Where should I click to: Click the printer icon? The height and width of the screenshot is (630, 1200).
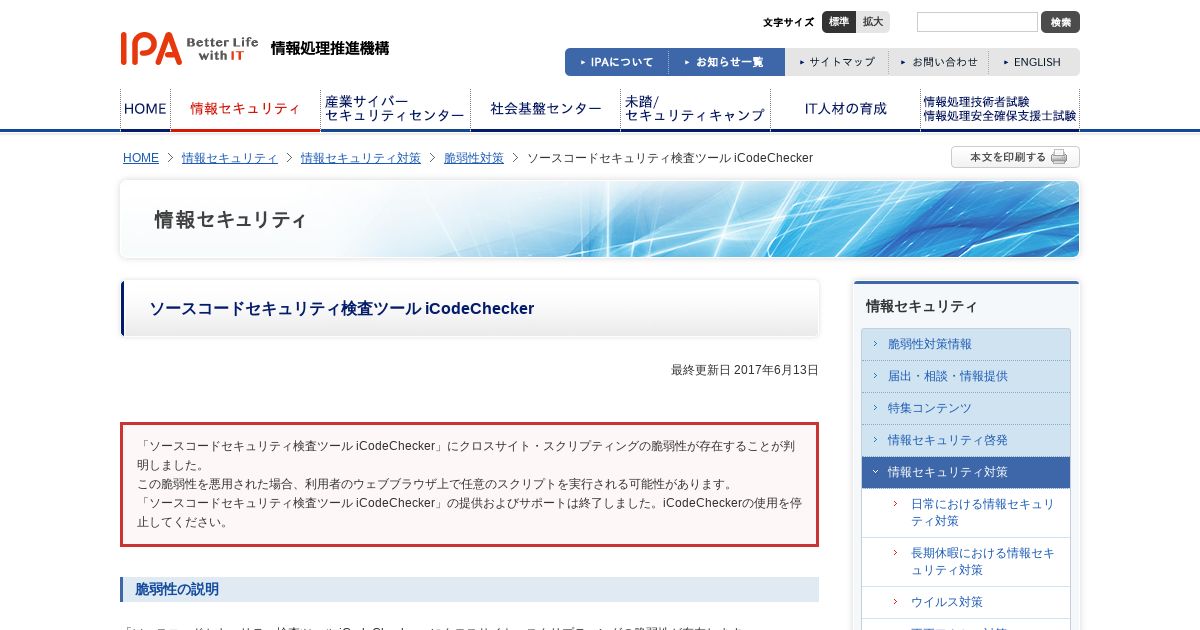tap(1059, 157)
